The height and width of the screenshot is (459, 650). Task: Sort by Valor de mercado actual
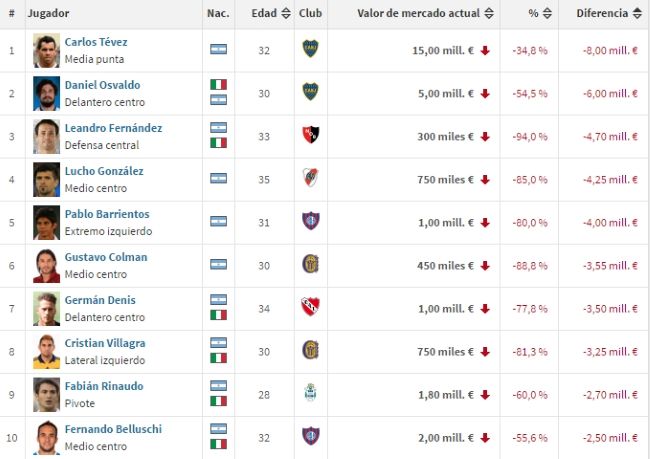click(488, 14)
